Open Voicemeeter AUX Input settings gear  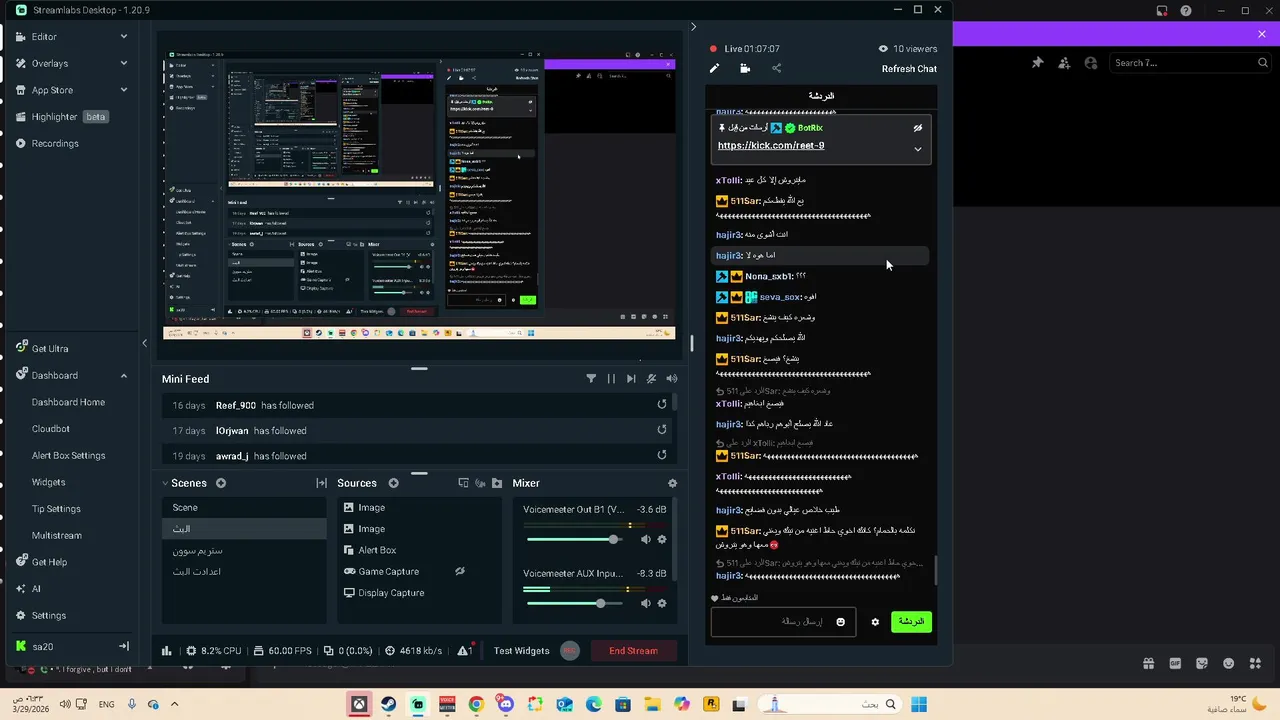[661, 603]
